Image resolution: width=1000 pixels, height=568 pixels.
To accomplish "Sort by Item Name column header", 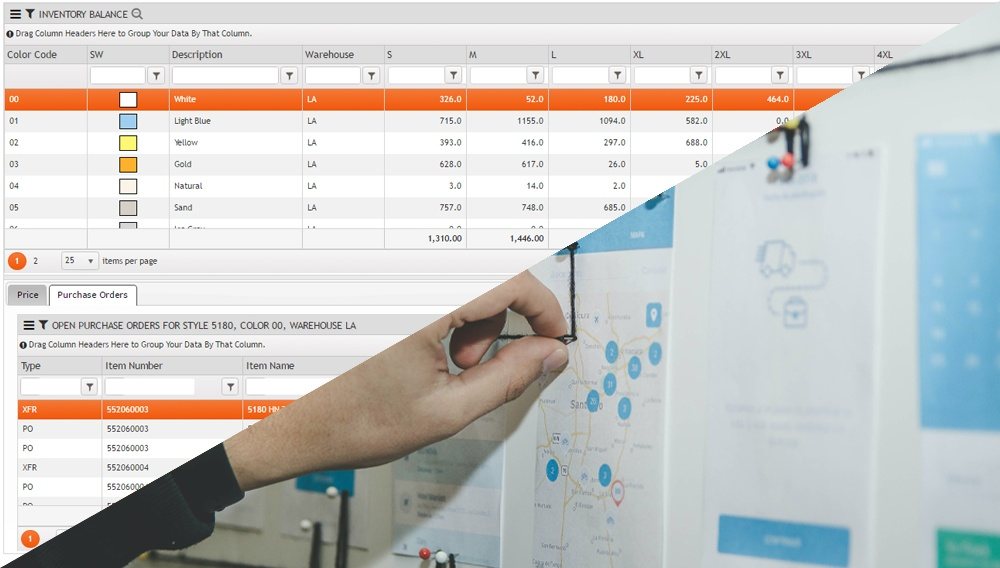I will tap(270, 366).
